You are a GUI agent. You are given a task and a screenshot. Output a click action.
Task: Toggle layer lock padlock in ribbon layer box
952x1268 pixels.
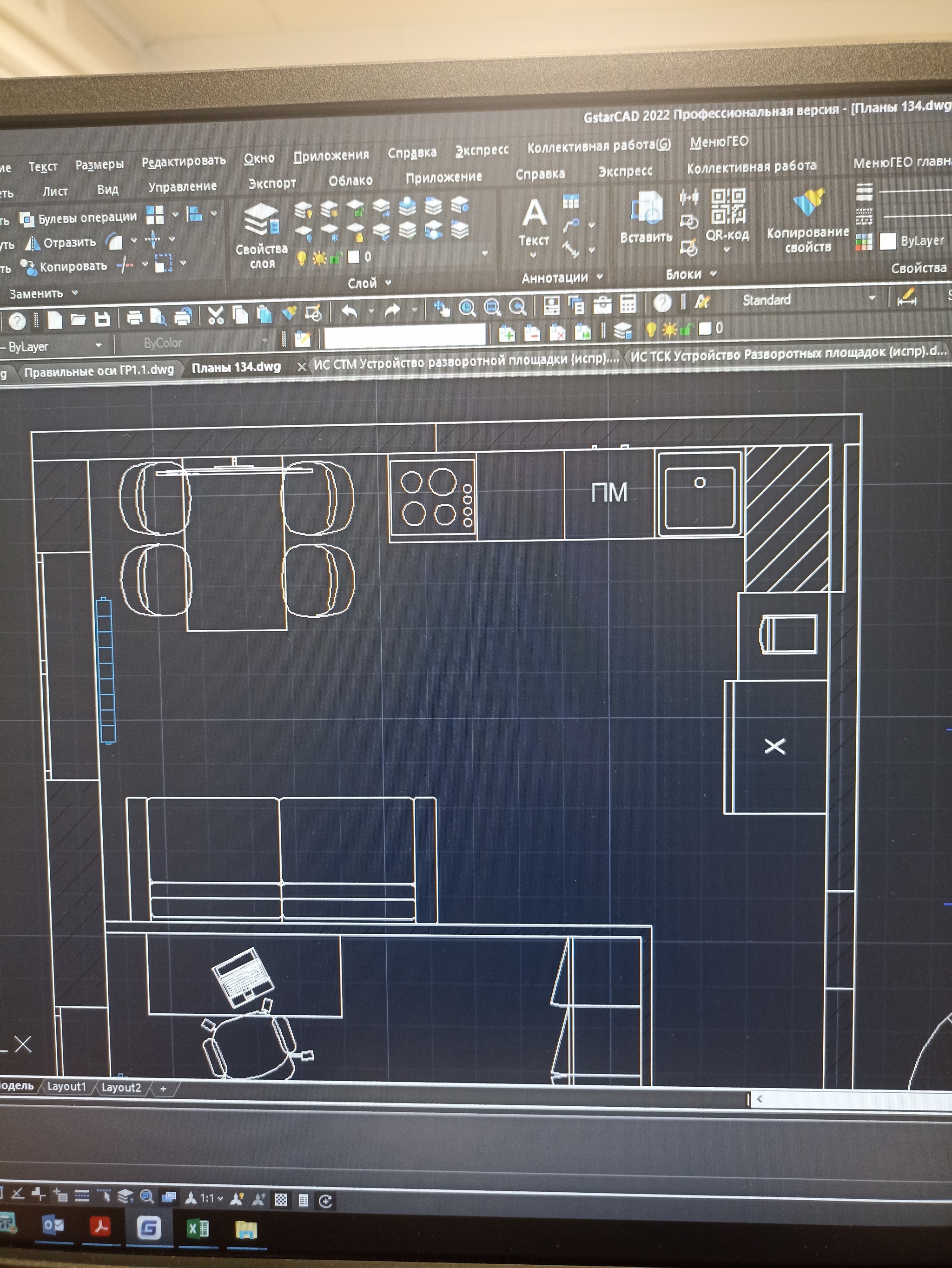tap(335, 258)
